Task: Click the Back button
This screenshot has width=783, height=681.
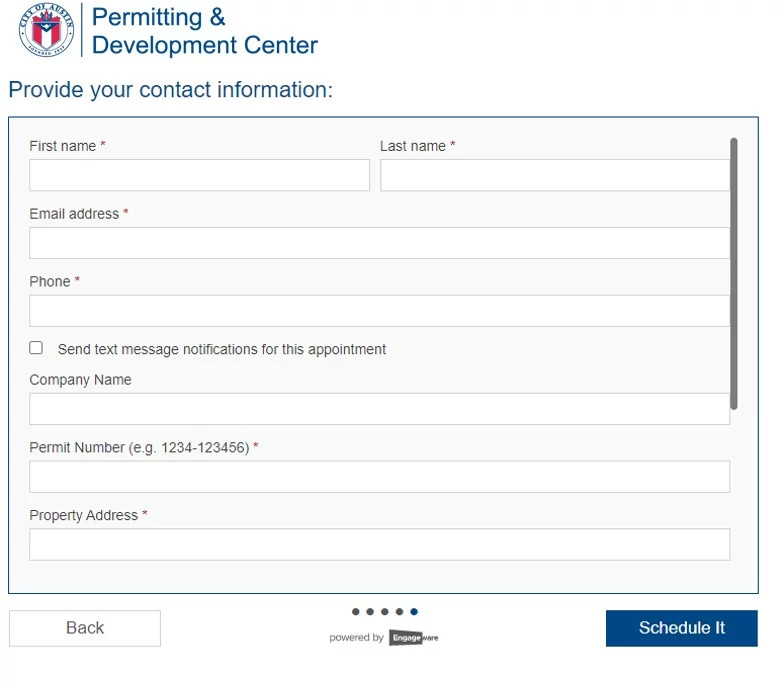Action: coord(85,628)
